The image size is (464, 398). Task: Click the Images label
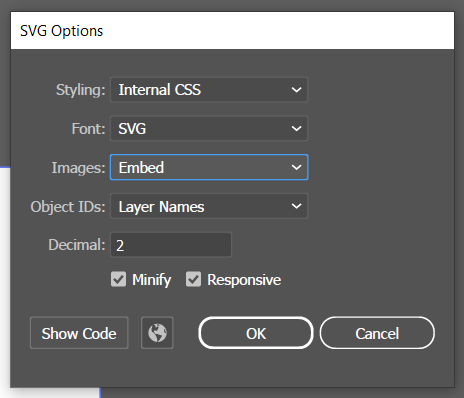point(79,168)
